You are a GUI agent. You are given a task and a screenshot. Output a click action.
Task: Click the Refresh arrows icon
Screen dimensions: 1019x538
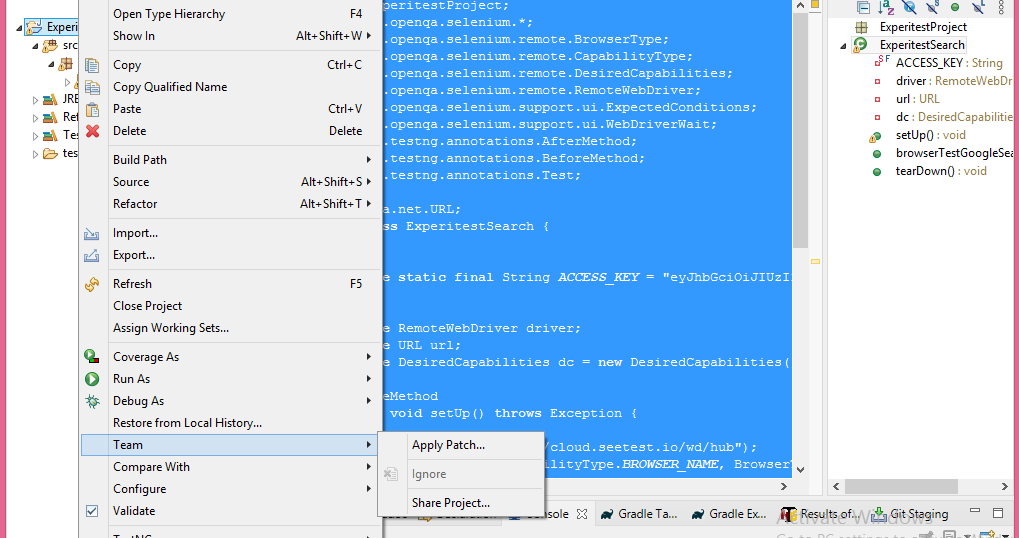[92, 285]
